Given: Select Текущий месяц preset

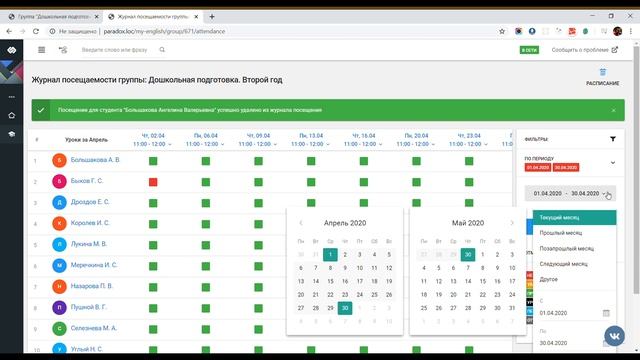Looking at the screenshot, I should click(574, 218).
